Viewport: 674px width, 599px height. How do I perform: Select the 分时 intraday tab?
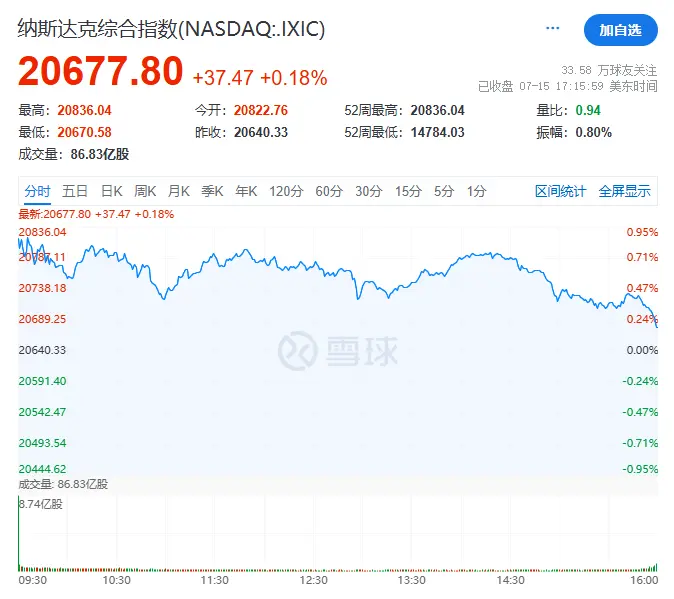(37, 191)
